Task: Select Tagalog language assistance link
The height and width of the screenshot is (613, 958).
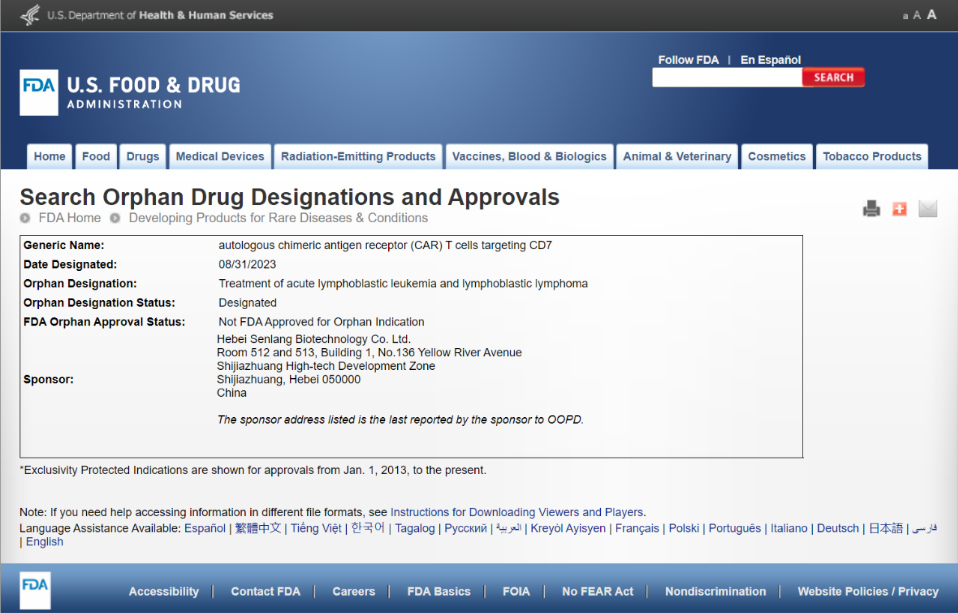Action: (415, 528)
